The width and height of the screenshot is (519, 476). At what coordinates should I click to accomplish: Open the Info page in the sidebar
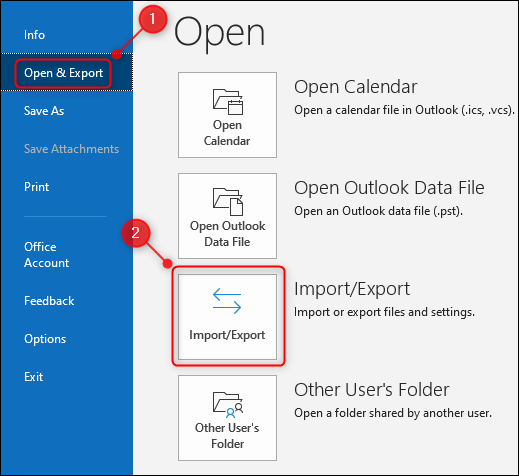34,35
